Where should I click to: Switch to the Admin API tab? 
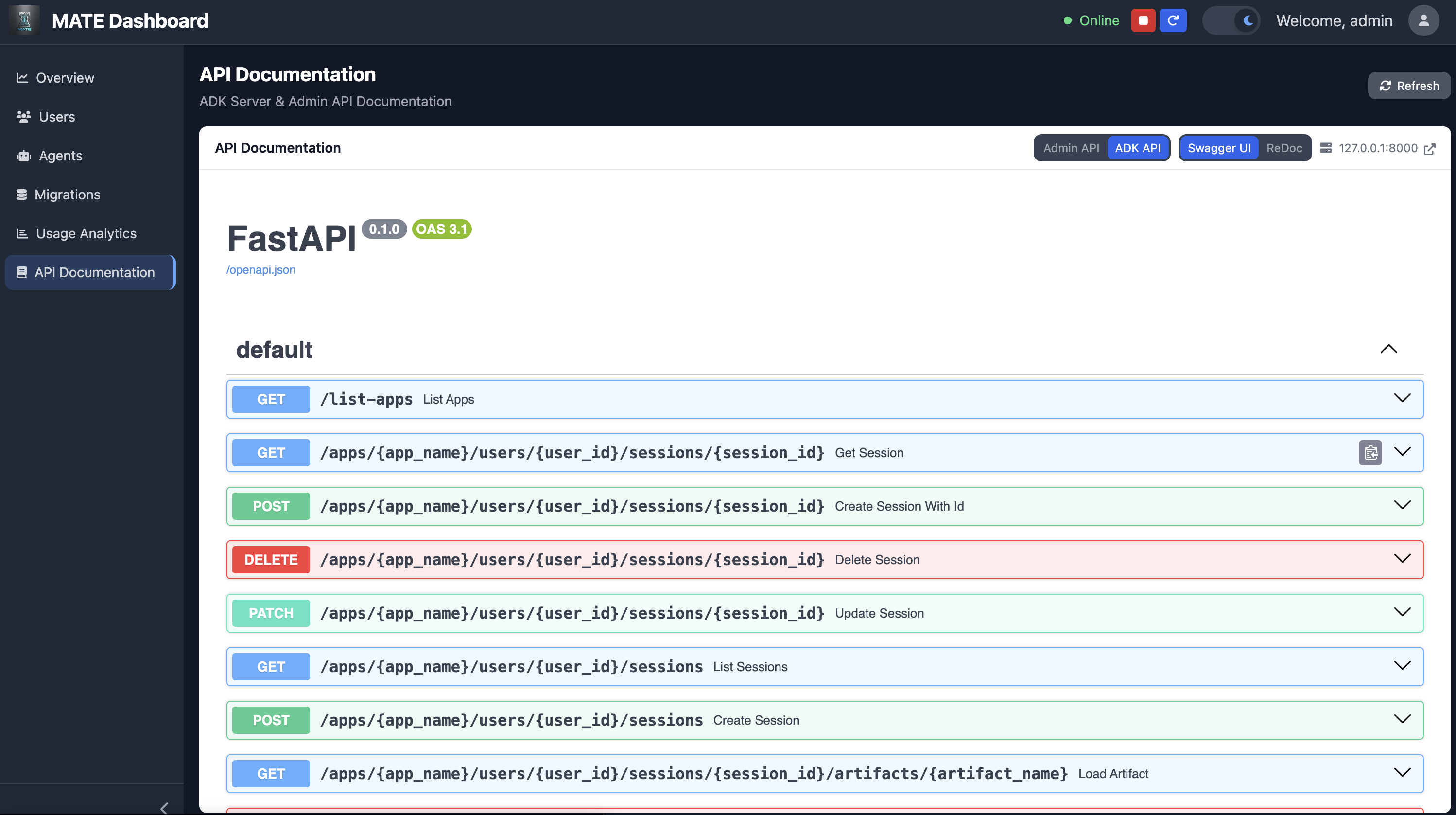(x=1071, y=148)
